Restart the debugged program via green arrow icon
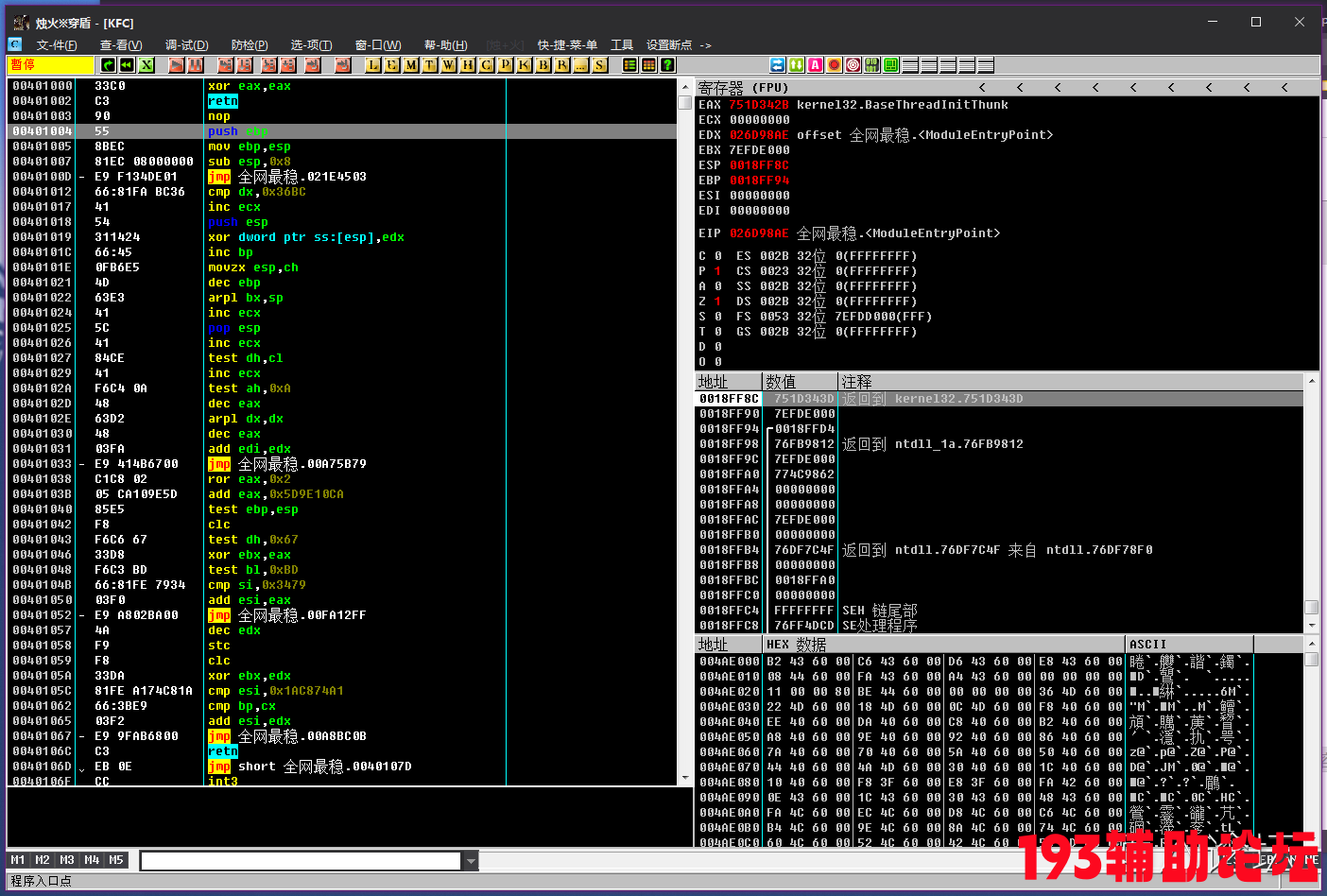The height and width of the screenshot is (896, 1327). coord(109,65)
